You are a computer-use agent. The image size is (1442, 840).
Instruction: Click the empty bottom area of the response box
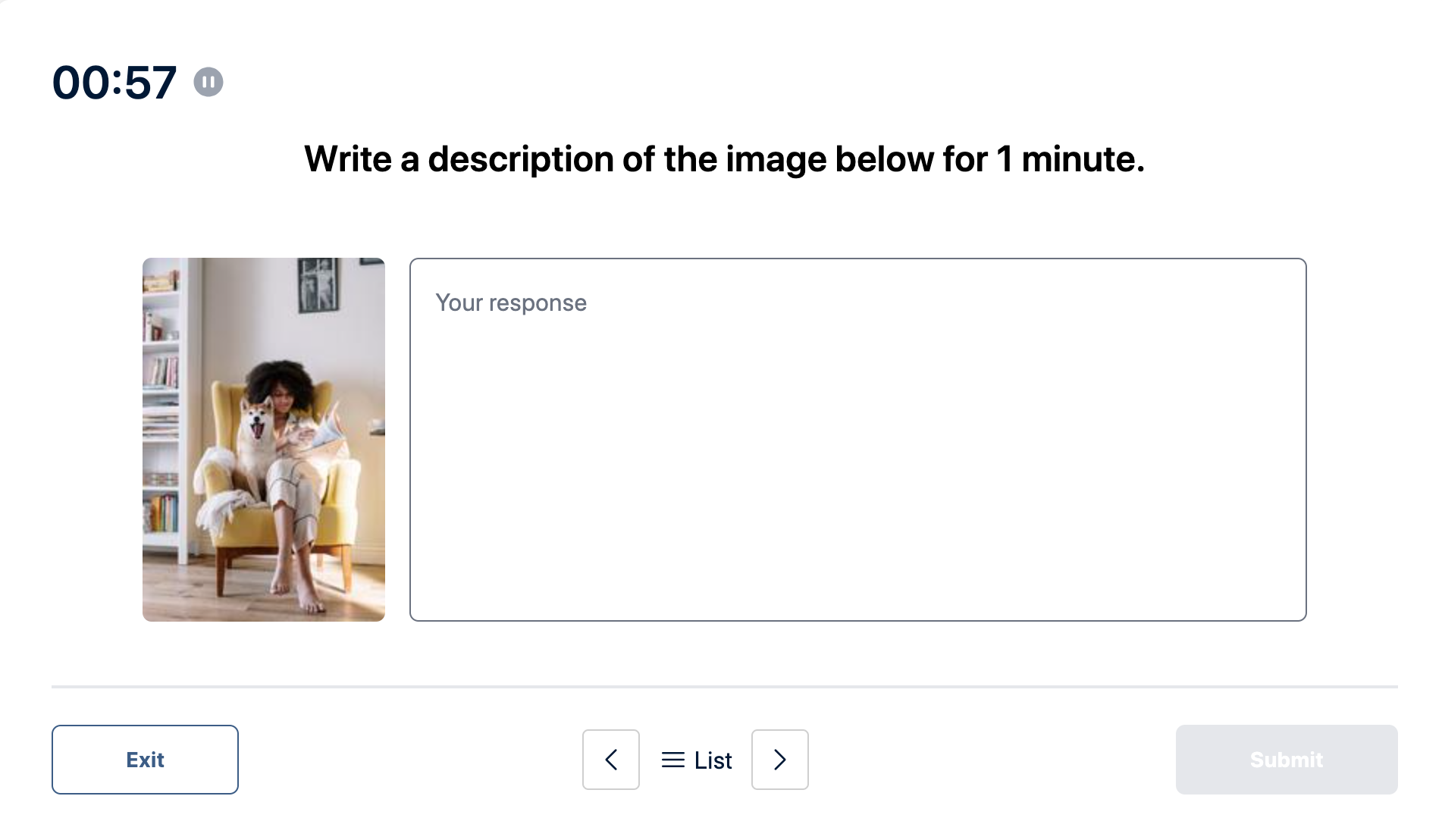tap(858, 561)
